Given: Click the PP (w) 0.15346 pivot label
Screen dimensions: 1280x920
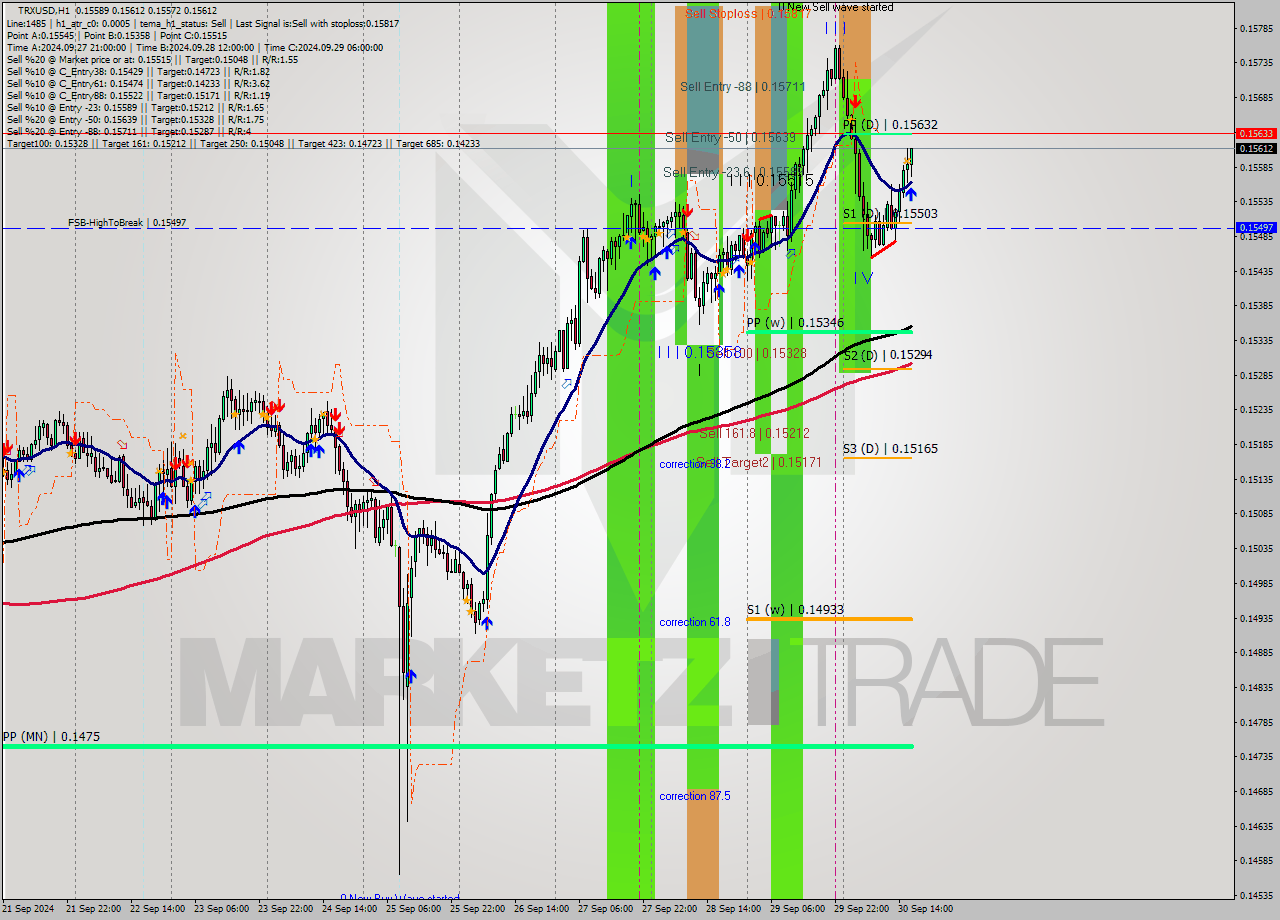Looking at the screenshot, I should 795,323.
